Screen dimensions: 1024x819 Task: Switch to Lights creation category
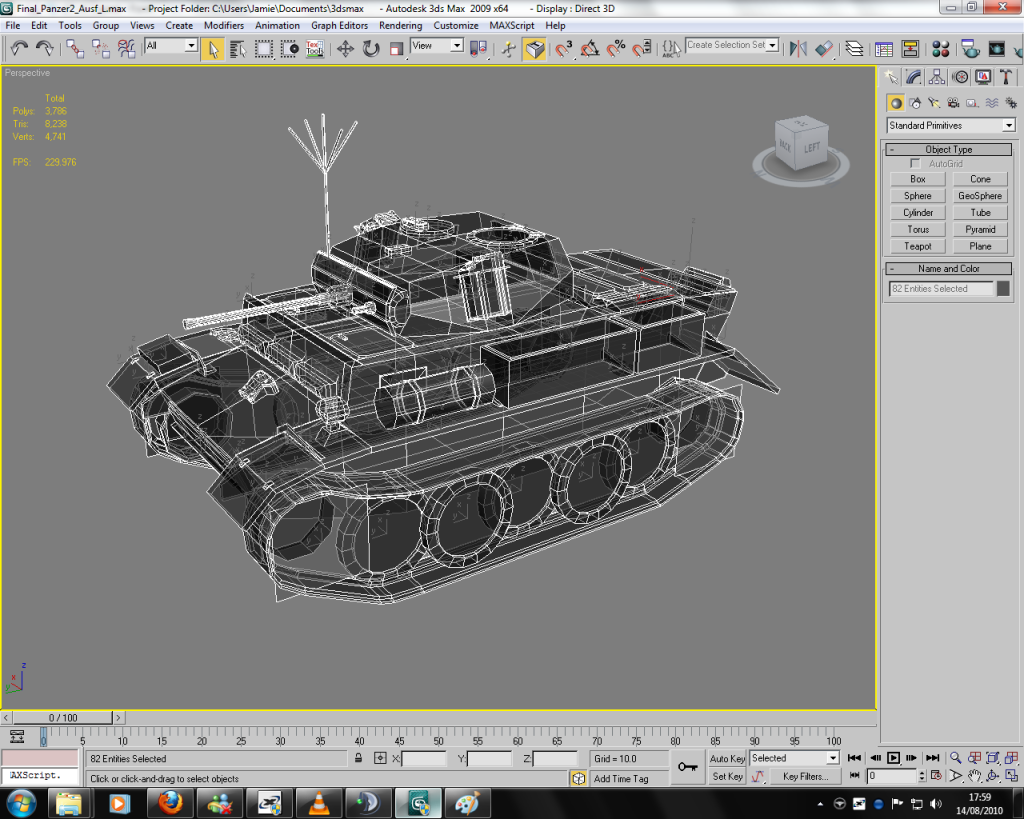coord(934,102)
